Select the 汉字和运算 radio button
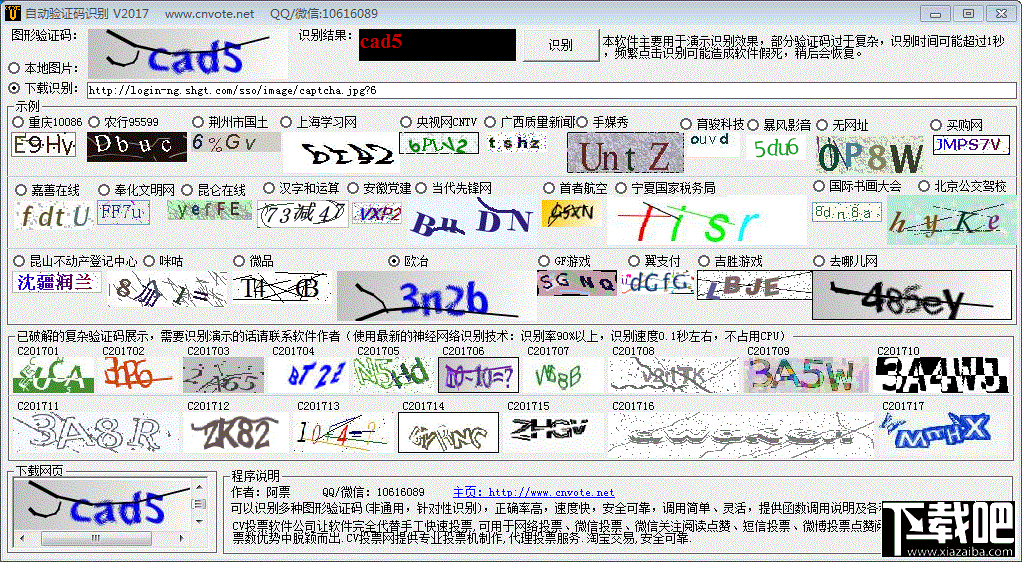This screenshot has width=1022, height=562. (x=269, y=188)
